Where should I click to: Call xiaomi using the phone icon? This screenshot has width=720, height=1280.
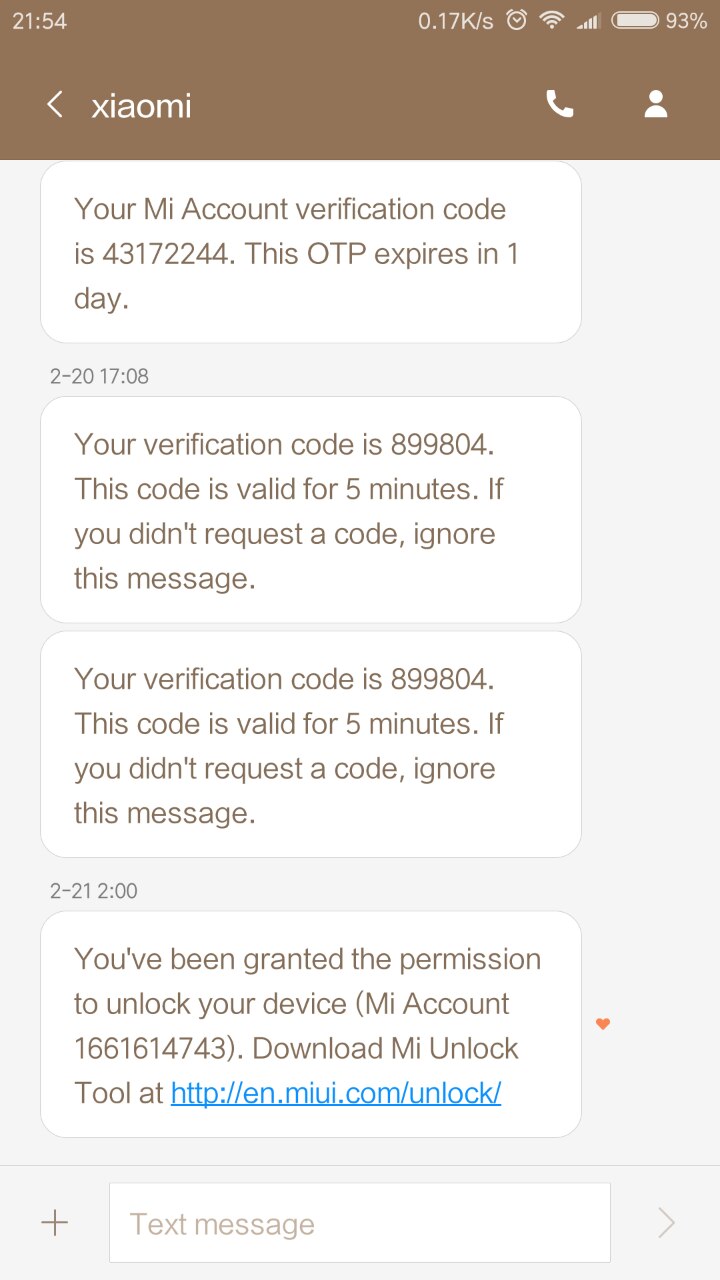pyautogui.click(x=560, y=105)
